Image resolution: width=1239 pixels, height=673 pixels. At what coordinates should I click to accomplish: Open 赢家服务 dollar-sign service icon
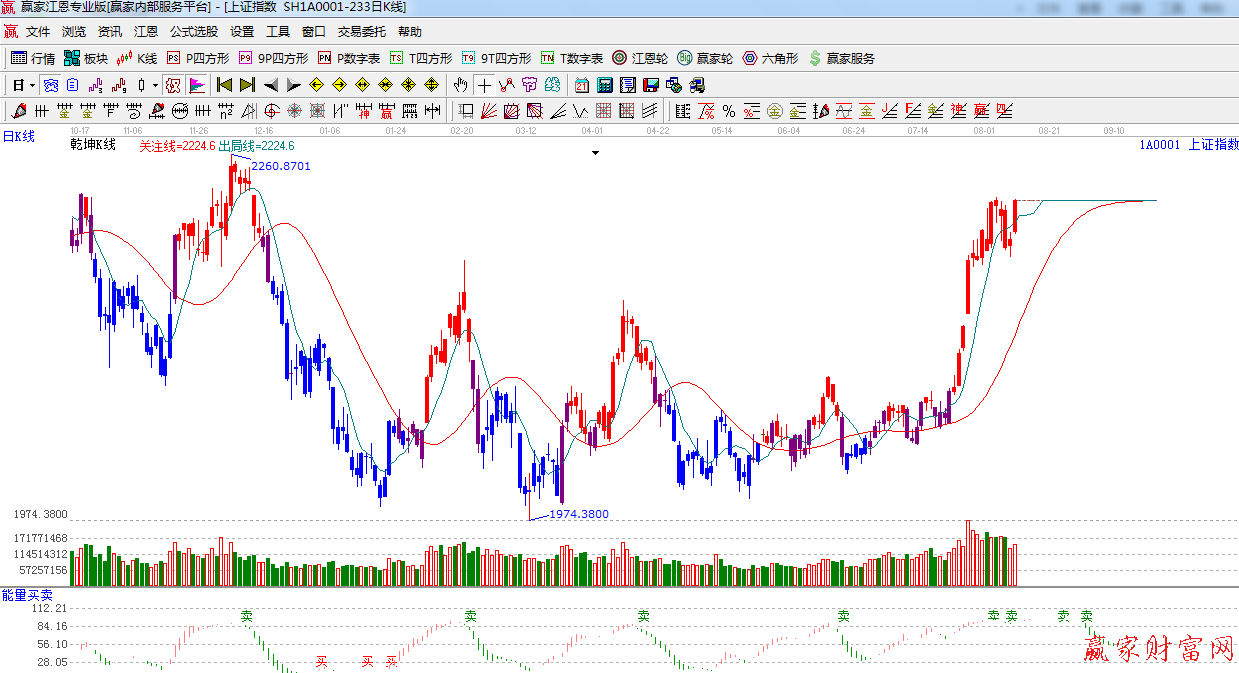click(841, 59)
